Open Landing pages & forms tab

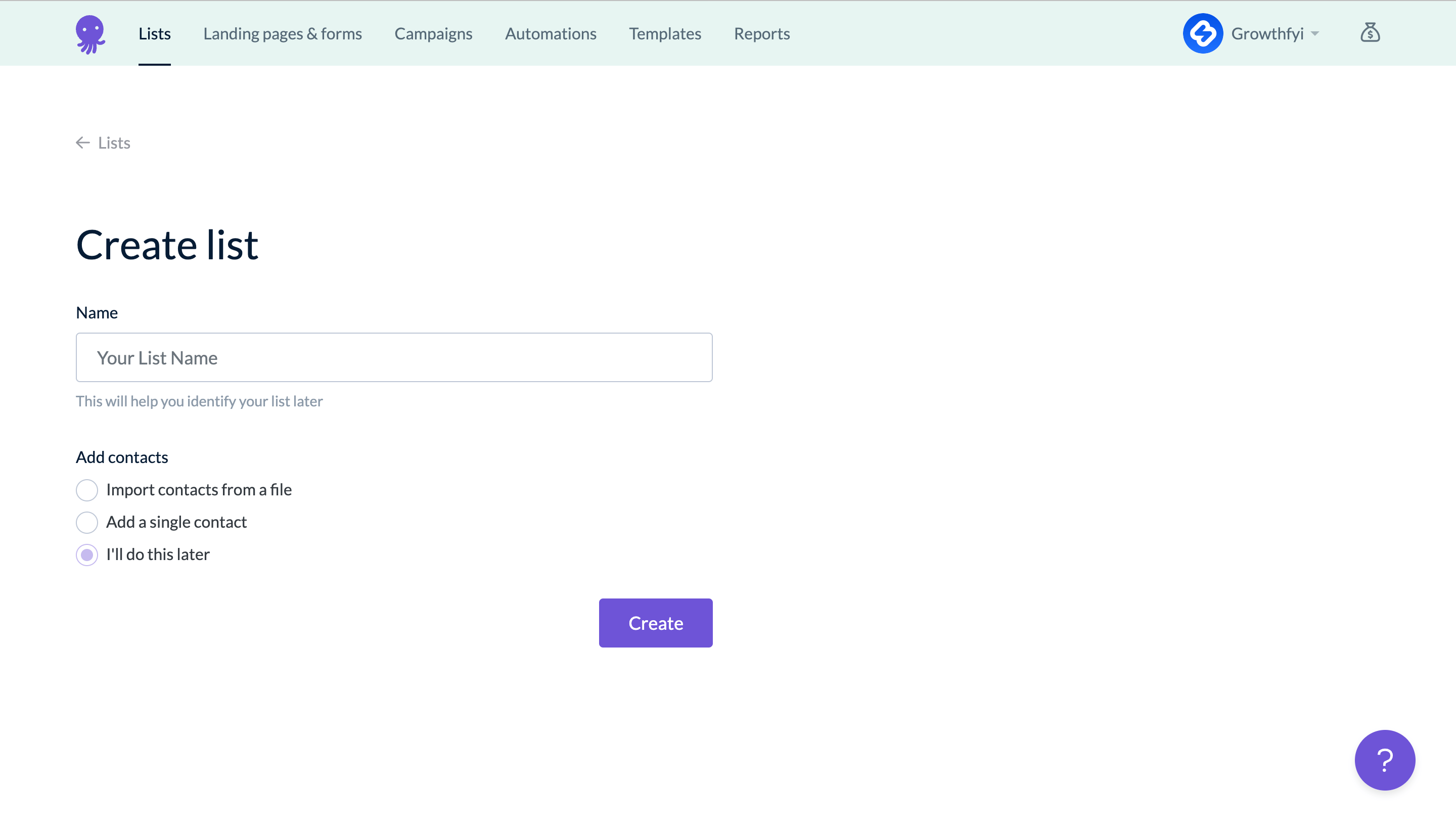[283, 34]
